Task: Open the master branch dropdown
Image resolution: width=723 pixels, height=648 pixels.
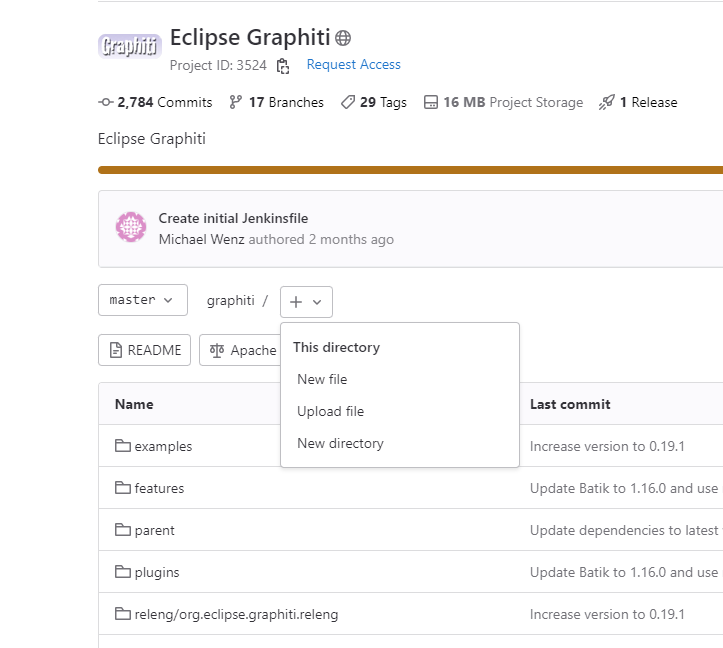Action: pyautogui.click(x=143, y=300)
